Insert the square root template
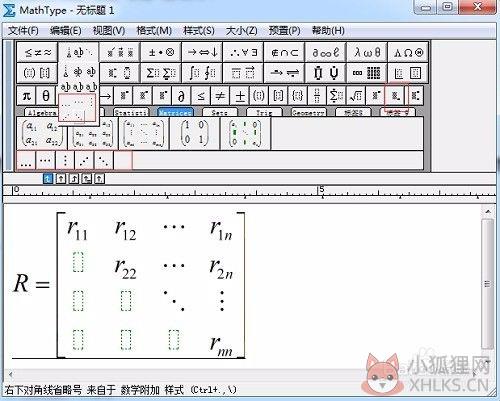500x401 pixels. click(x=356, y=96)
